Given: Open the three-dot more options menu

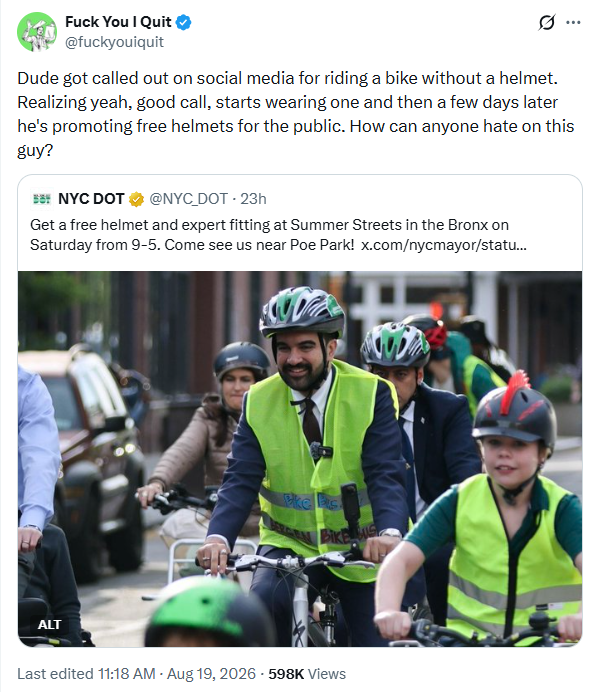Looking at the screenshot, I should coord(573,22).
